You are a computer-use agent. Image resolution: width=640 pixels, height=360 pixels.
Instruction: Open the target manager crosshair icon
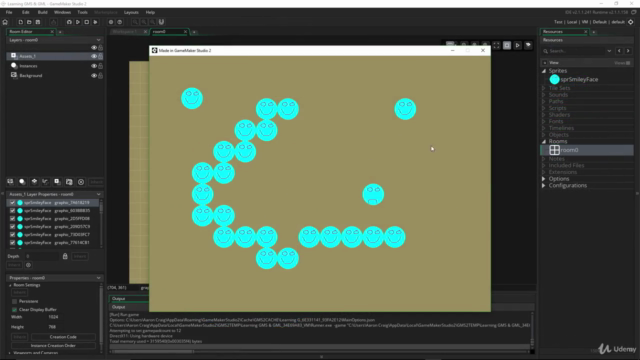[x=631, y=22]
